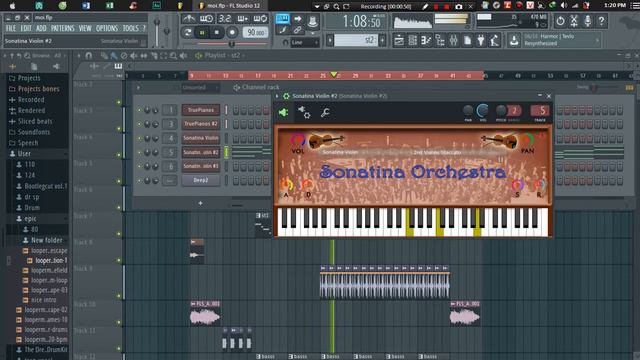Viewport: 640px width, 360px height.
Task: Select the nice intro sample file
Action: pos(44,300)
